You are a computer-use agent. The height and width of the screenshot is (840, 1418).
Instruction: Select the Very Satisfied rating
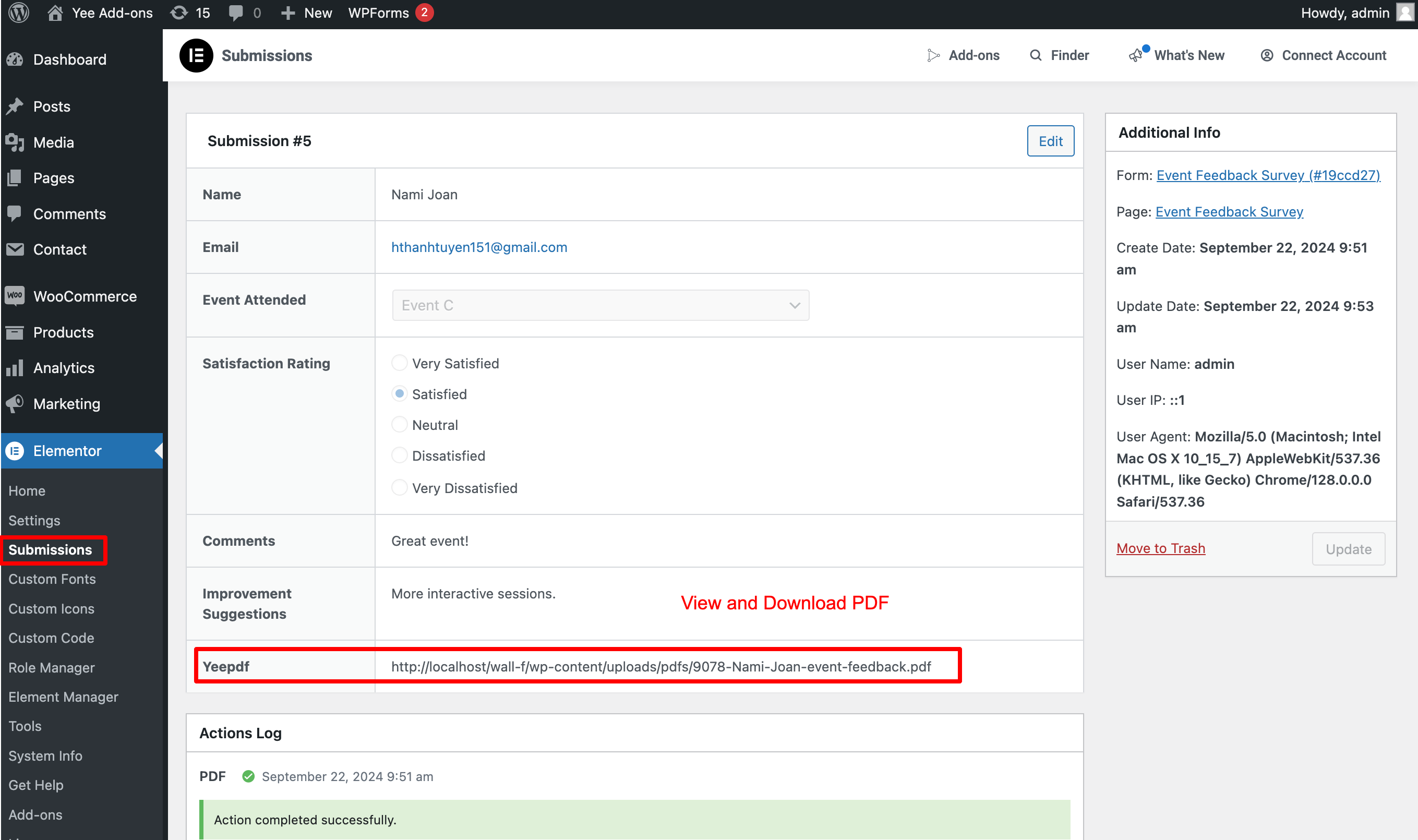coord(400,363)
